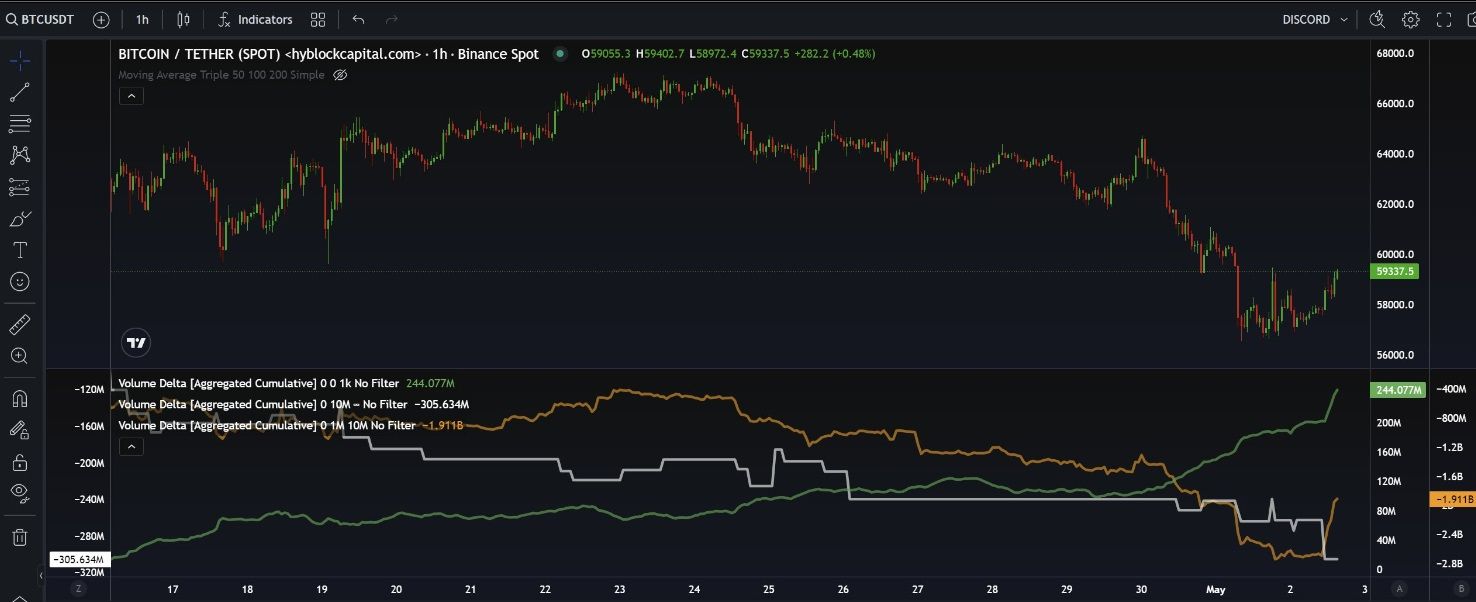The width and height of the screenshot is (1476, 602).
Task: Redo the chart action
Action: (x=392, y=19)
